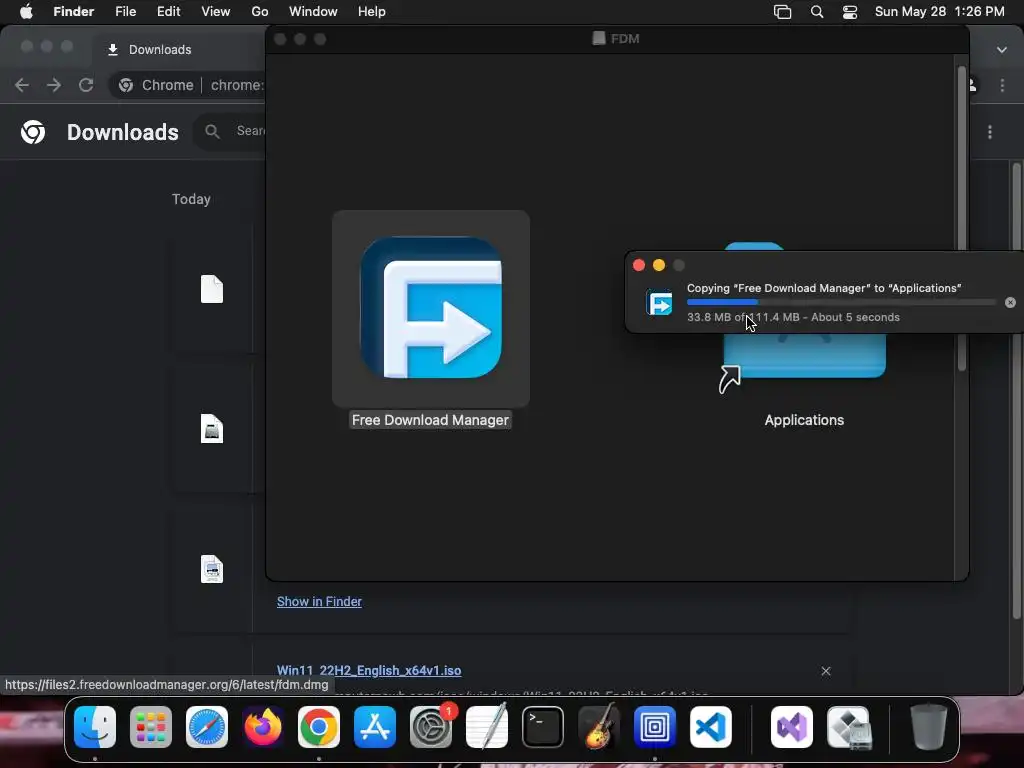The width and height of the screenshot is (1024, 768).
Task: Go forward in the Chrome window
Action: (54, 85)
